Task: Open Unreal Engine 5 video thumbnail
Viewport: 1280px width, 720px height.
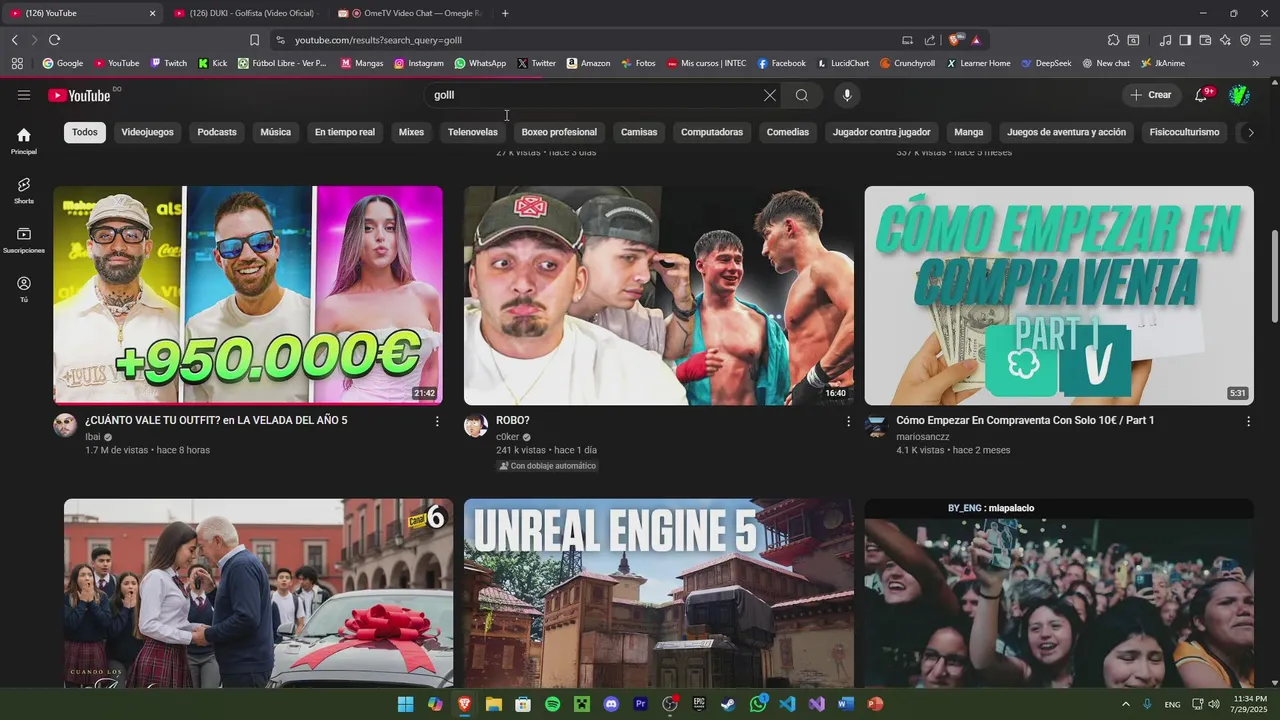Action: tap(658, 593)
